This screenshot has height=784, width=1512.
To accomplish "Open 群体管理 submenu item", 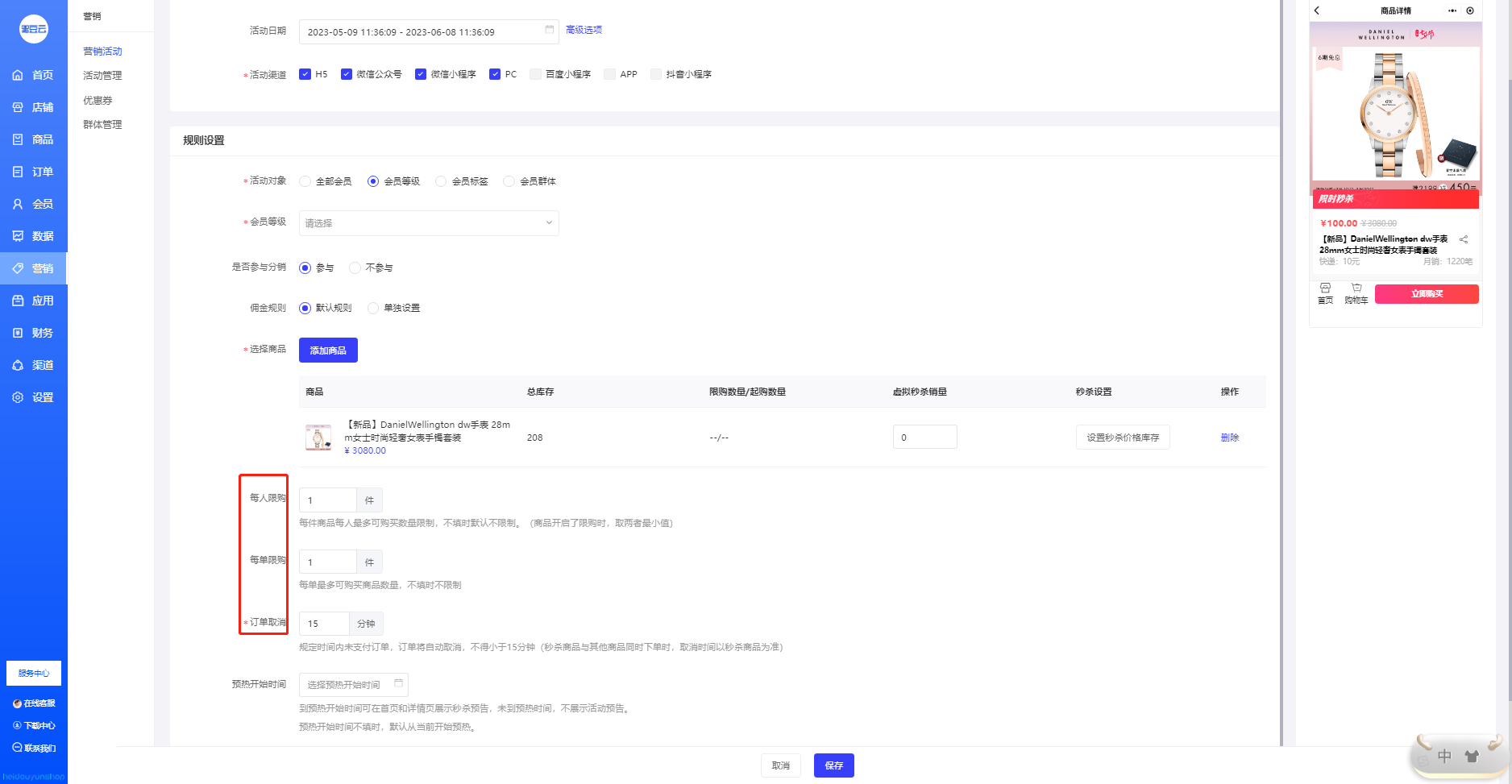I will (102, 125).
